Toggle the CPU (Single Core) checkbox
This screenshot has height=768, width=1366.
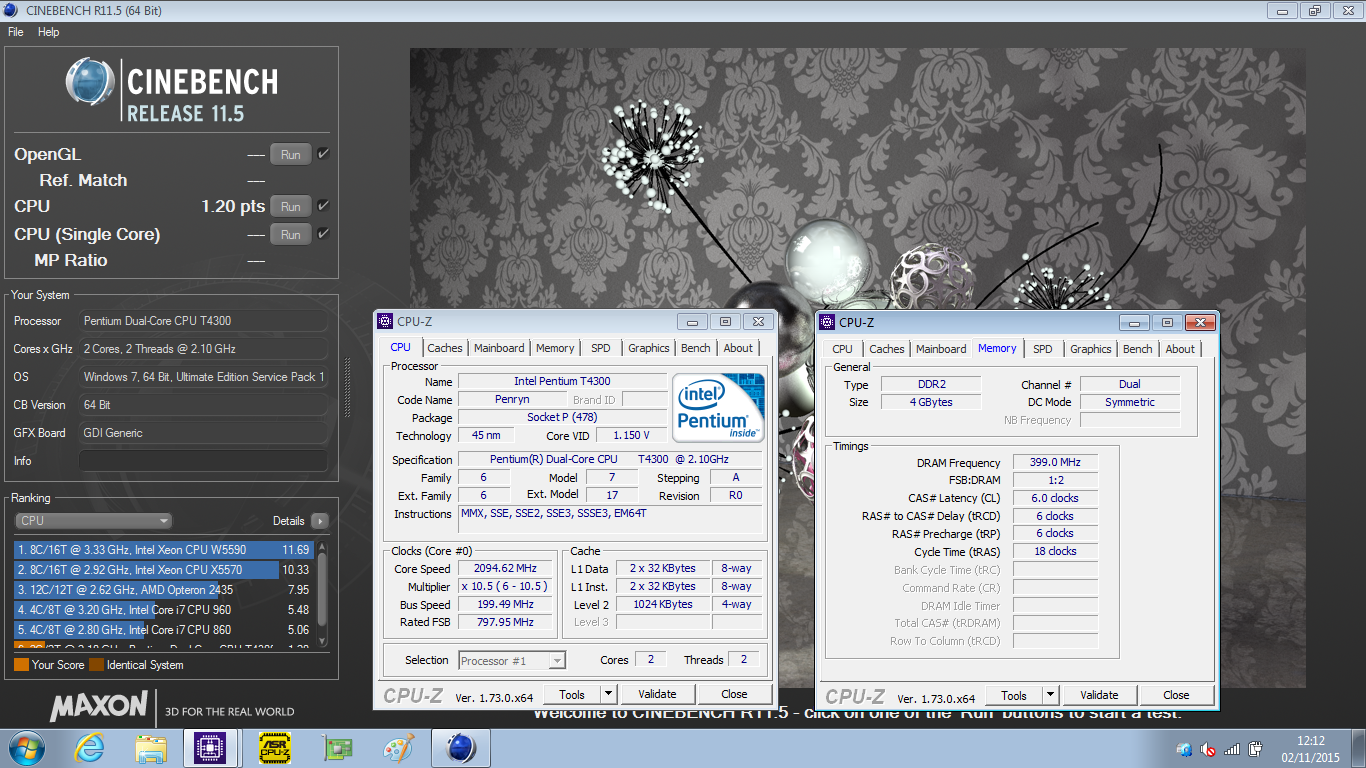tap(323, 234)
